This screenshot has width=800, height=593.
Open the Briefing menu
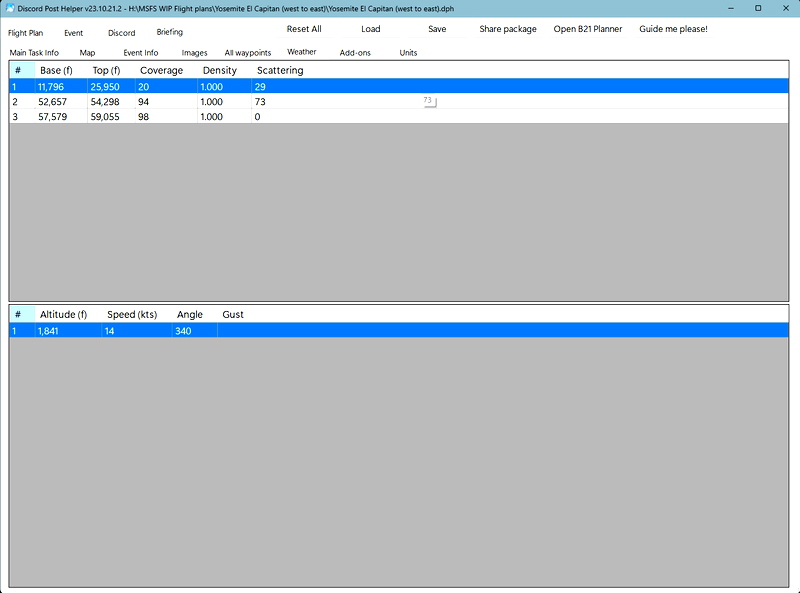pyautogui.click(x=168, y=32)
